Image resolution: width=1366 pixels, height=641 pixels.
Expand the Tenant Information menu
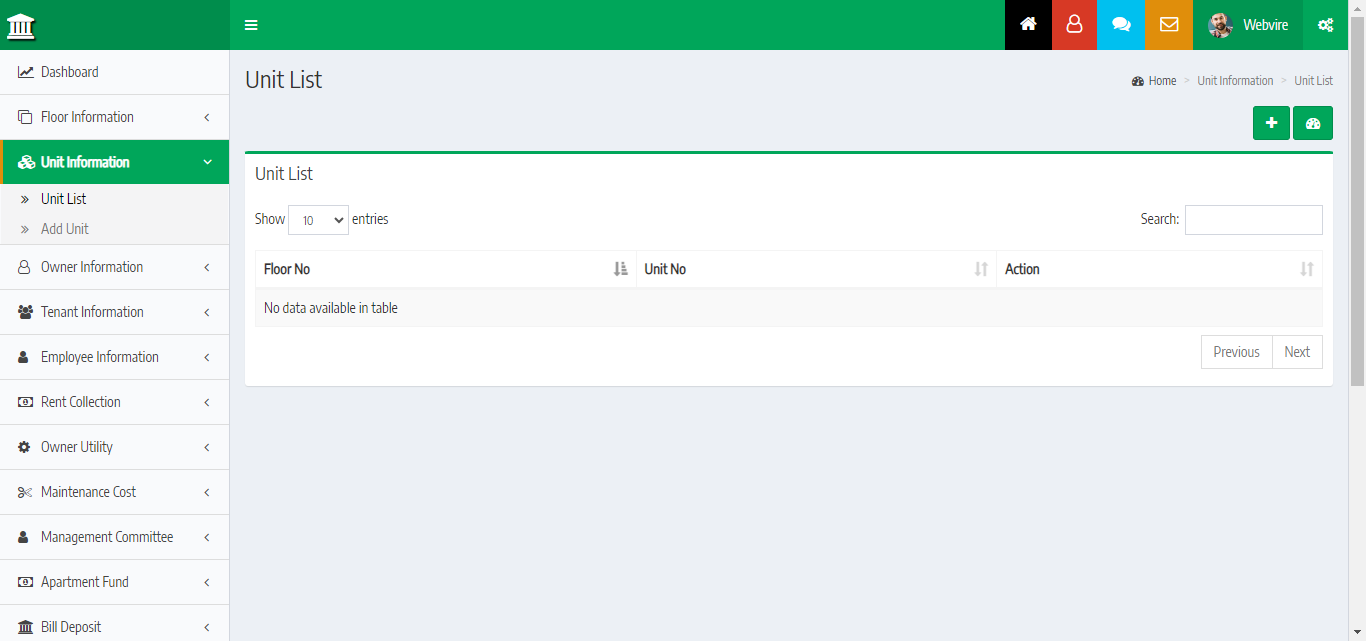pyautogui.click(x=114, y=312)
